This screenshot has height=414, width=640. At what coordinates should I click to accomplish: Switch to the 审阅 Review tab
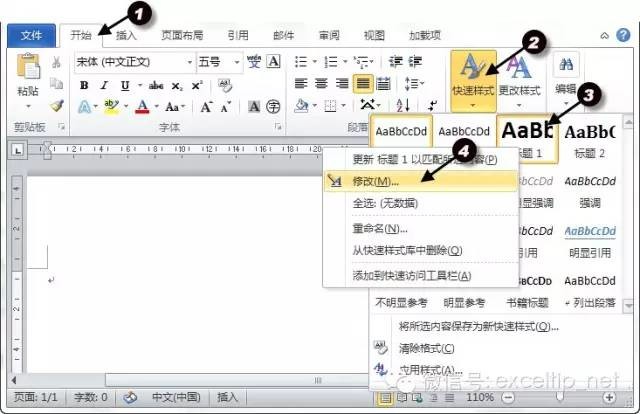point(329,36)
